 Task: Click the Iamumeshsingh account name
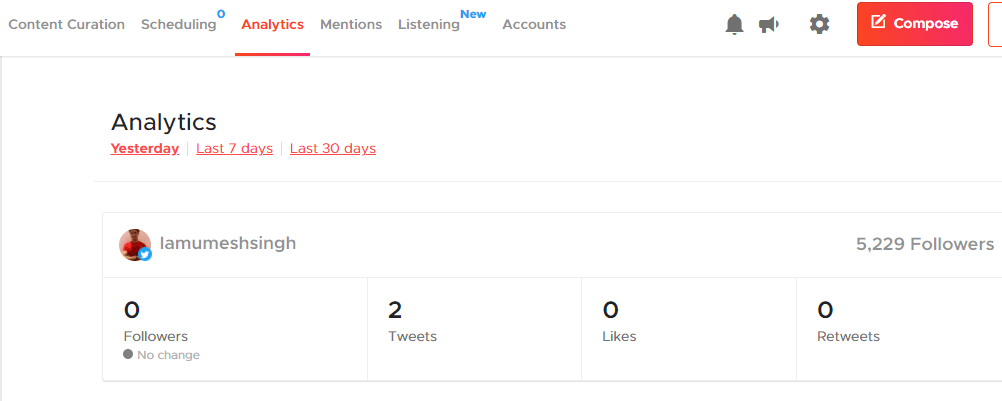(x=227, y=243)
